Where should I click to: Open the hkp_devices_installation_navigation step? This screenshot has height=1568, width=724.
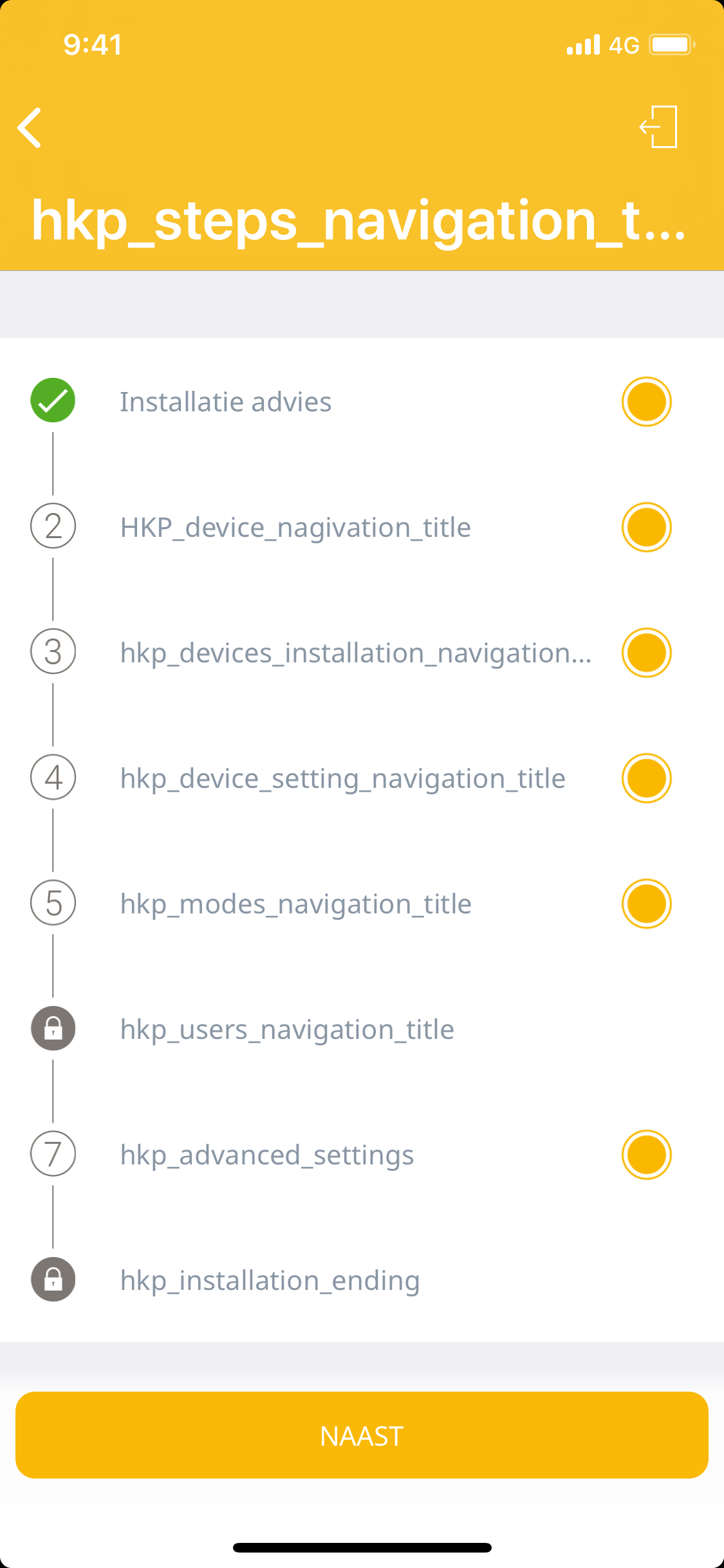(355, 653)
